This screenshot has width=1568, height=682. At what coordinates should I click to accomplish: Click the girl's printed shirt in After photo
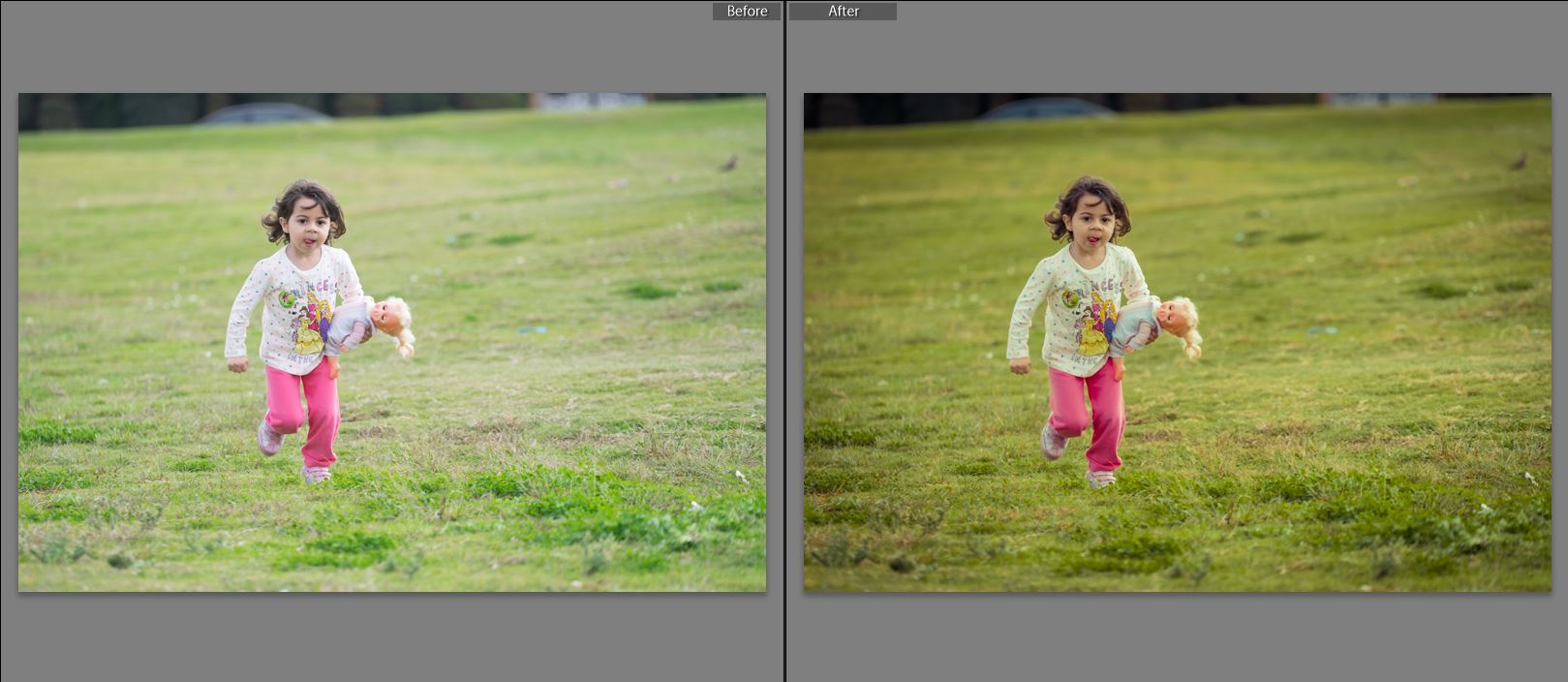pyautogui.click(x=1083, y=308)
